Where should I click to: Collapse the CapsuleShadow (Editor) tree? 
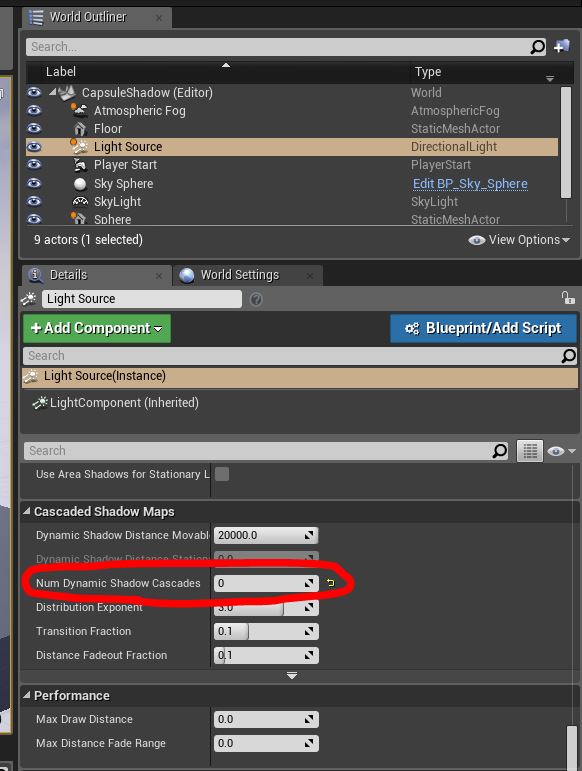point(53,92)
